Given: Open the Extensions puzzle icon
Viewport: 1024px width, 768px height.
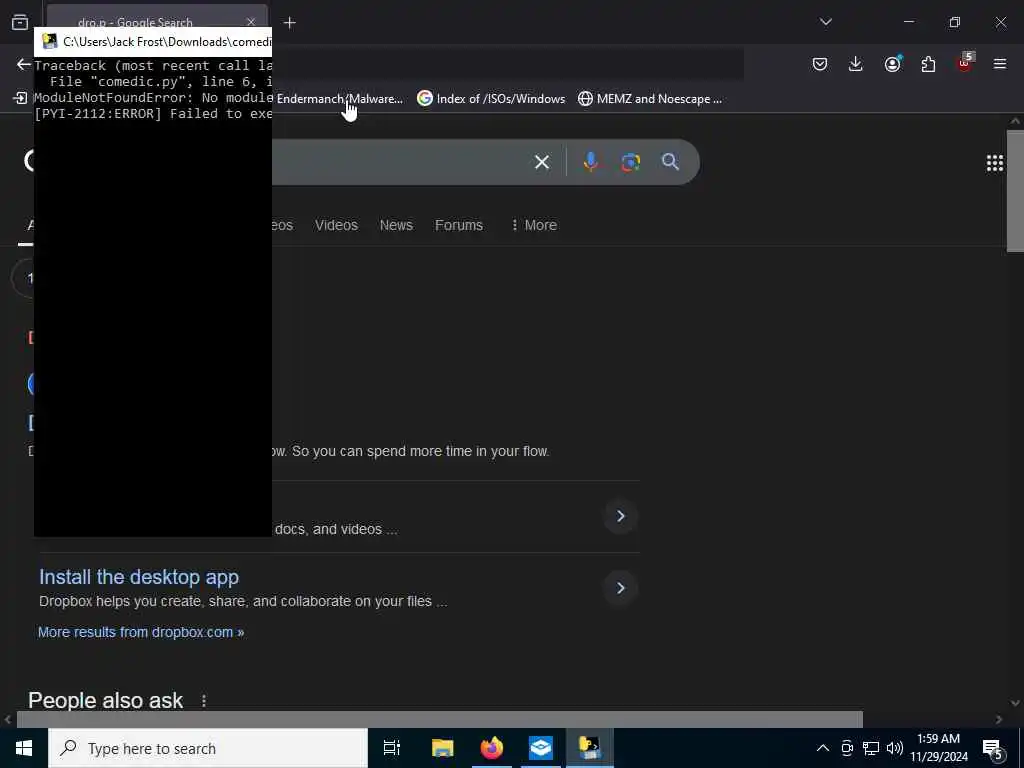Looking at the screenshot, I should click(928, 64).
